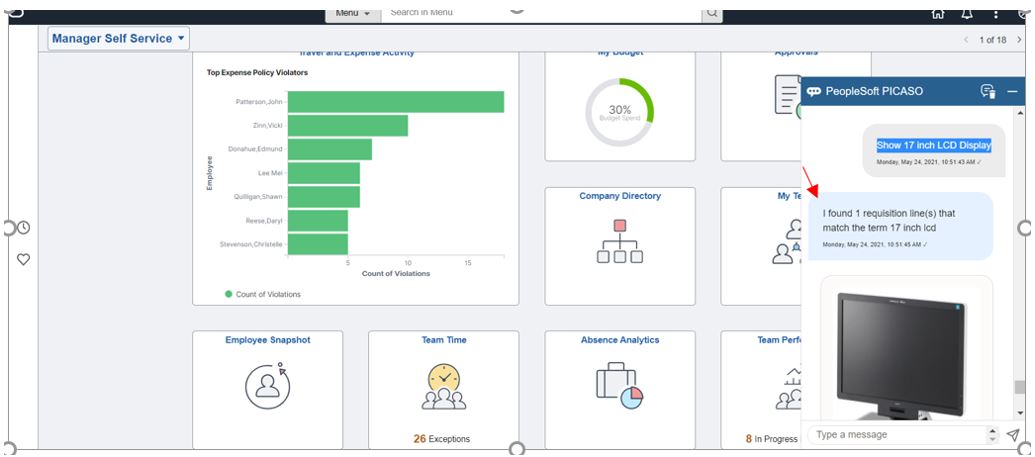Click the message box stepper arrows

(992, 435)
